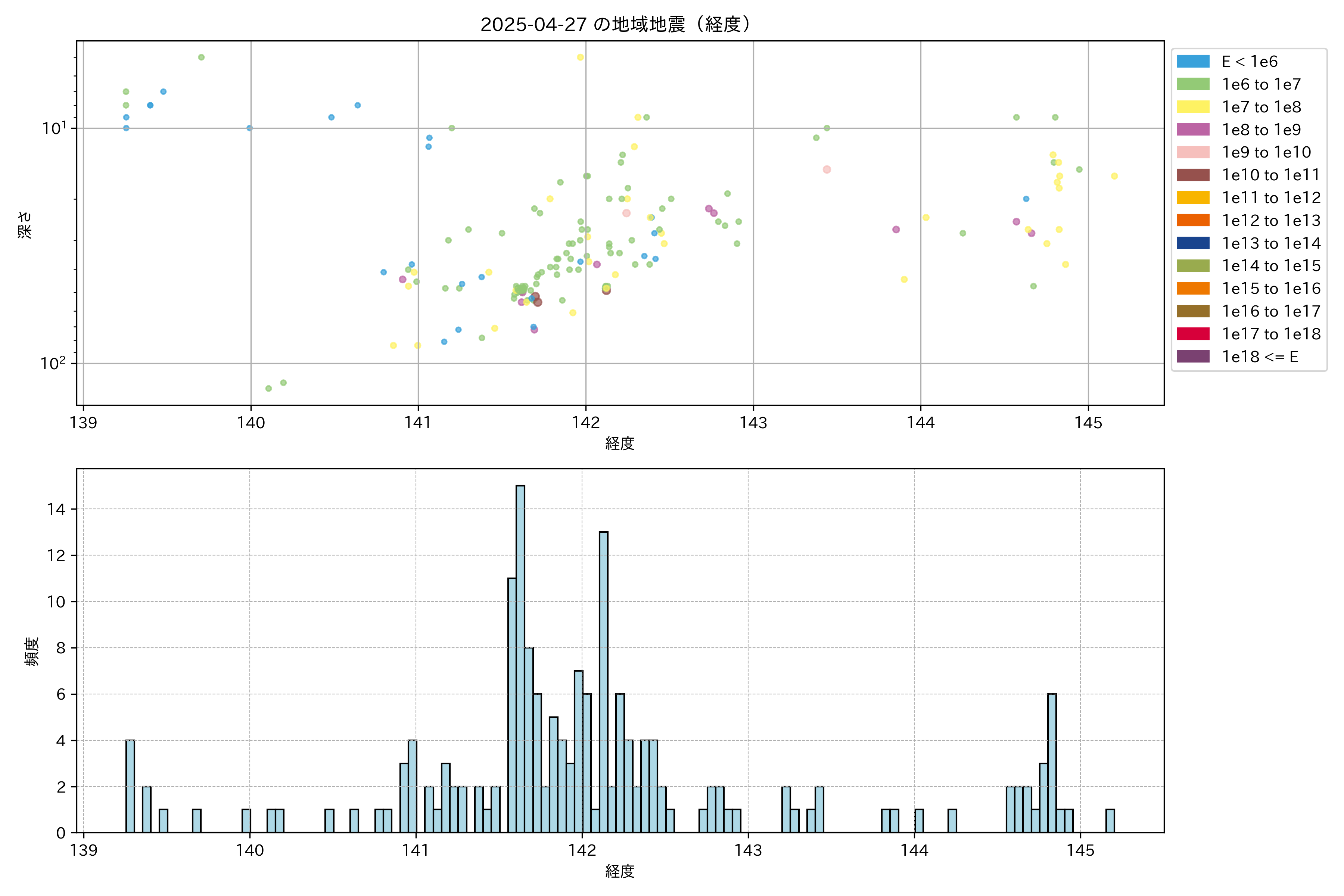Click the green '1e6 to 1e7' legend swatch
The image size is (1344, 896).
tap(1193, 84)
